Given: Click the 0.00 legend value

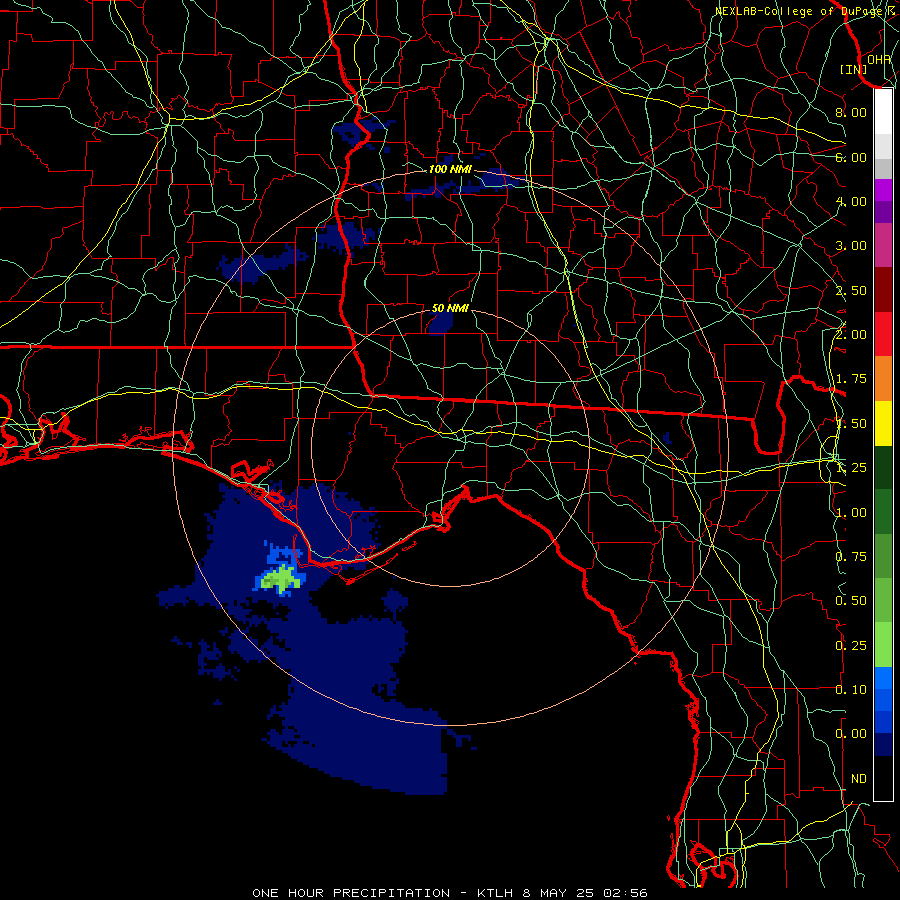Looking at the screenshot, I should [851, 734].
